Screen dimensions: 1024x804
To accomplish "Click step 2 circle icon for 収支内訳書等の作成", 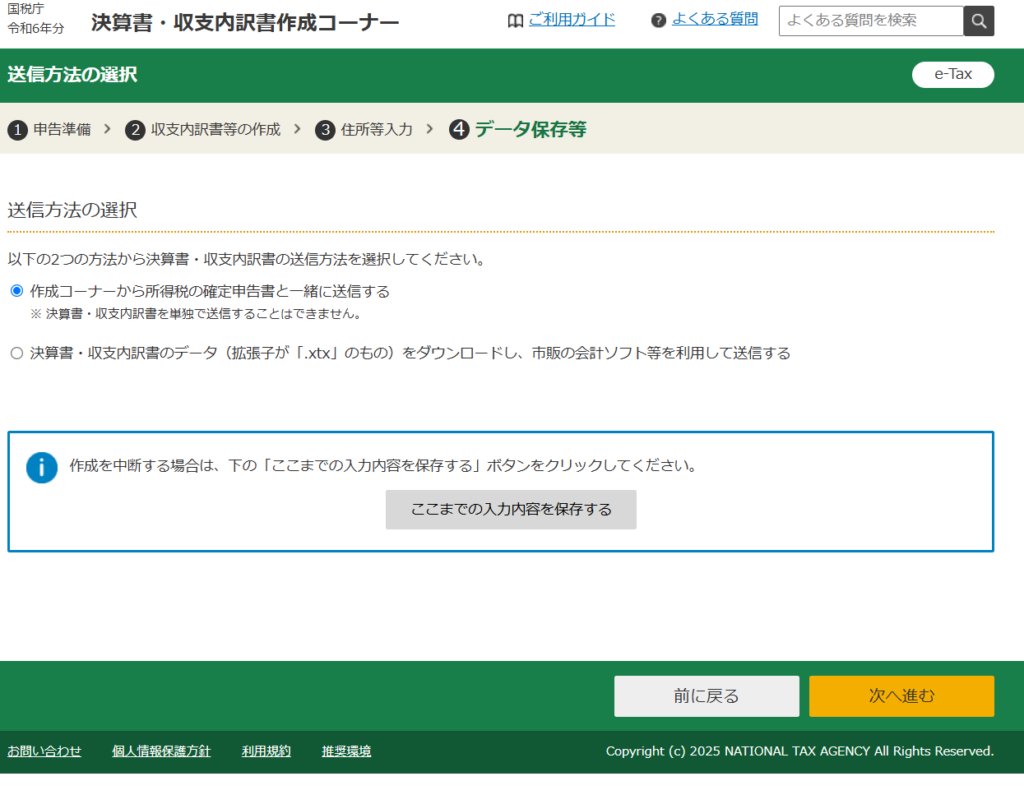I will click(135, 130).
